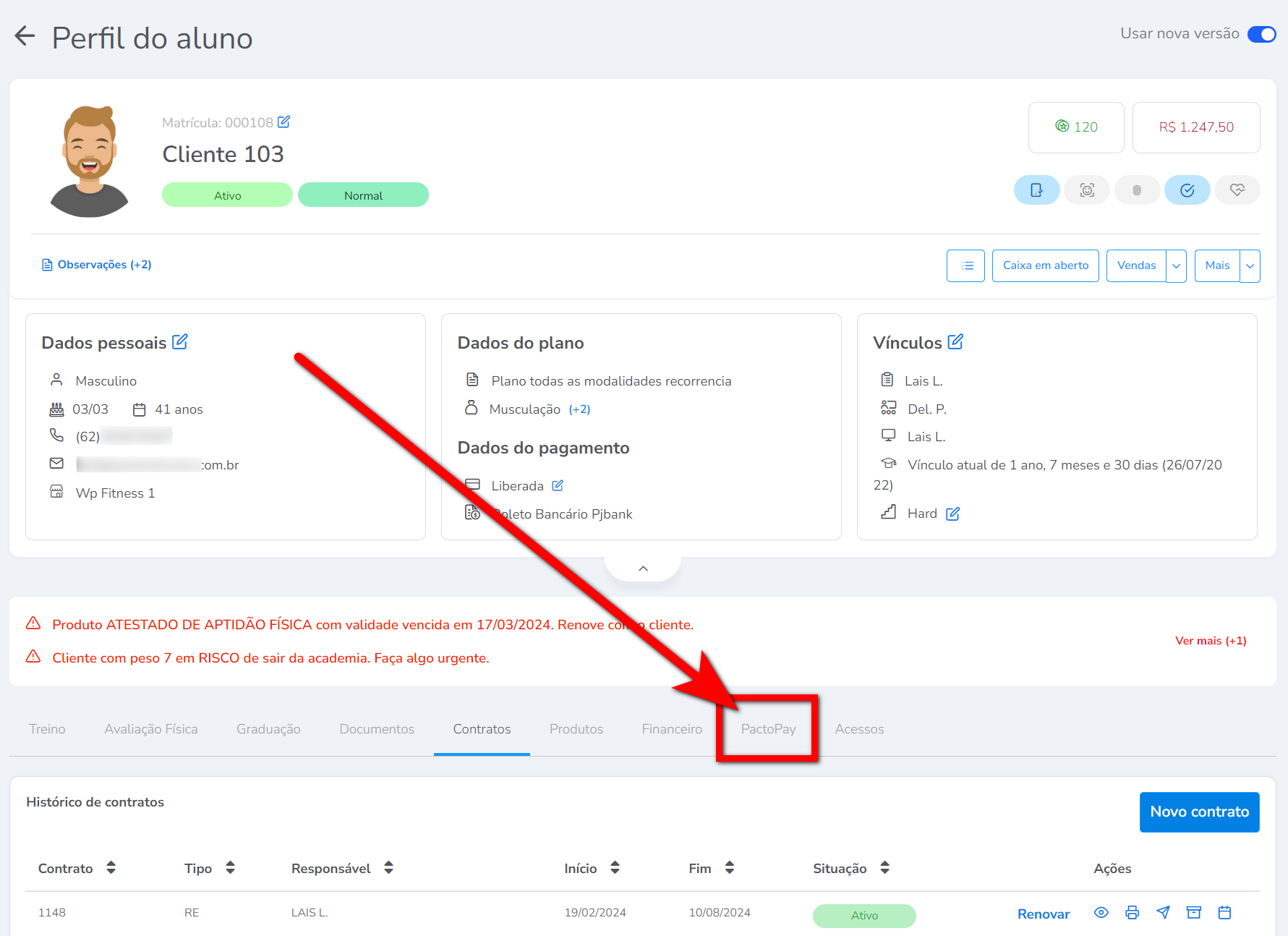Print contract 1148 with the printer icon
This screenshot has width=1288, height=936.
(x=1132, y=913)
